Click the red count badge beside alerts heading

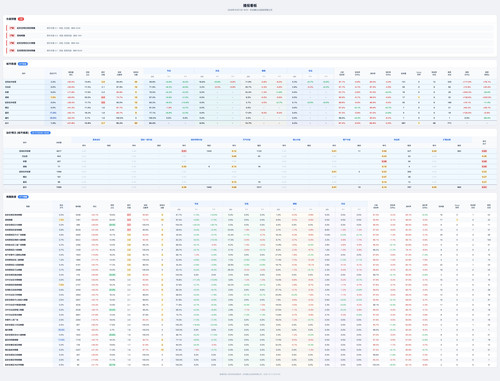point(21,19)
